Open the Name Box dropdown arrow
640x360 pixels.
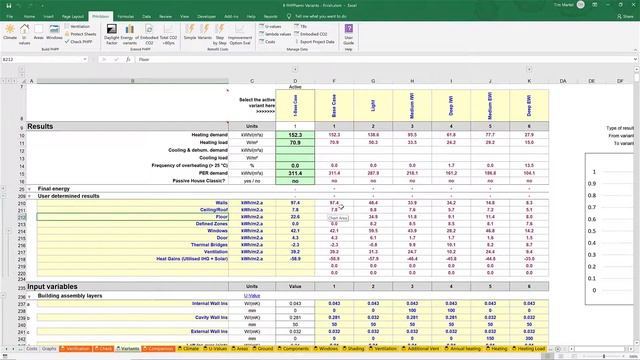coord(85,59)
